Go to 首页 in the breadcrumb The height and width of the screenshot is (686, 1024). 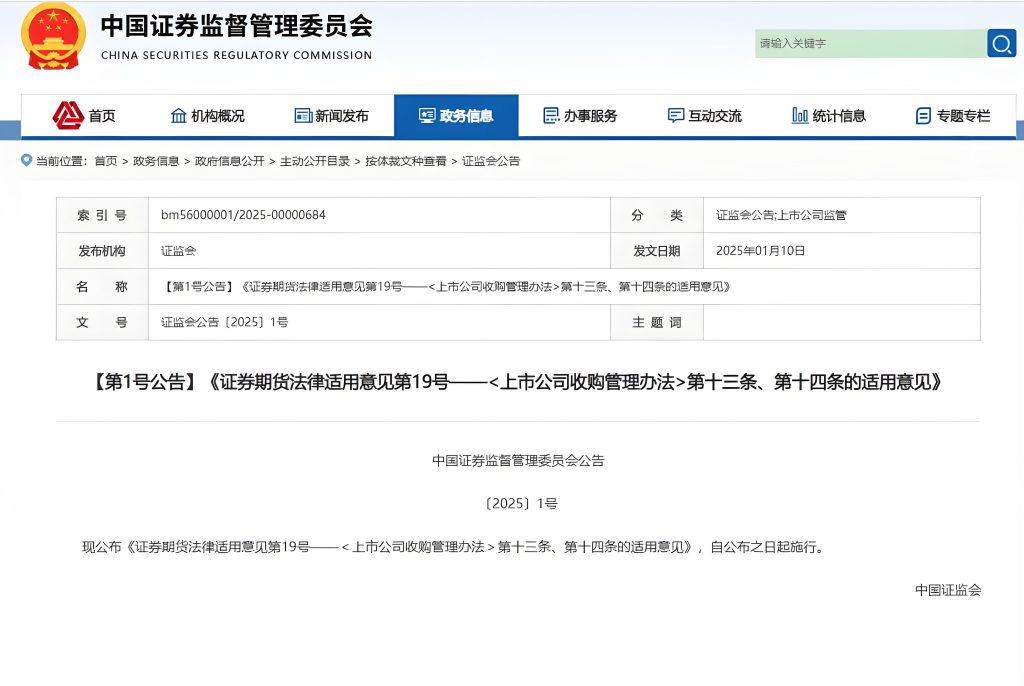click(106, 161)
